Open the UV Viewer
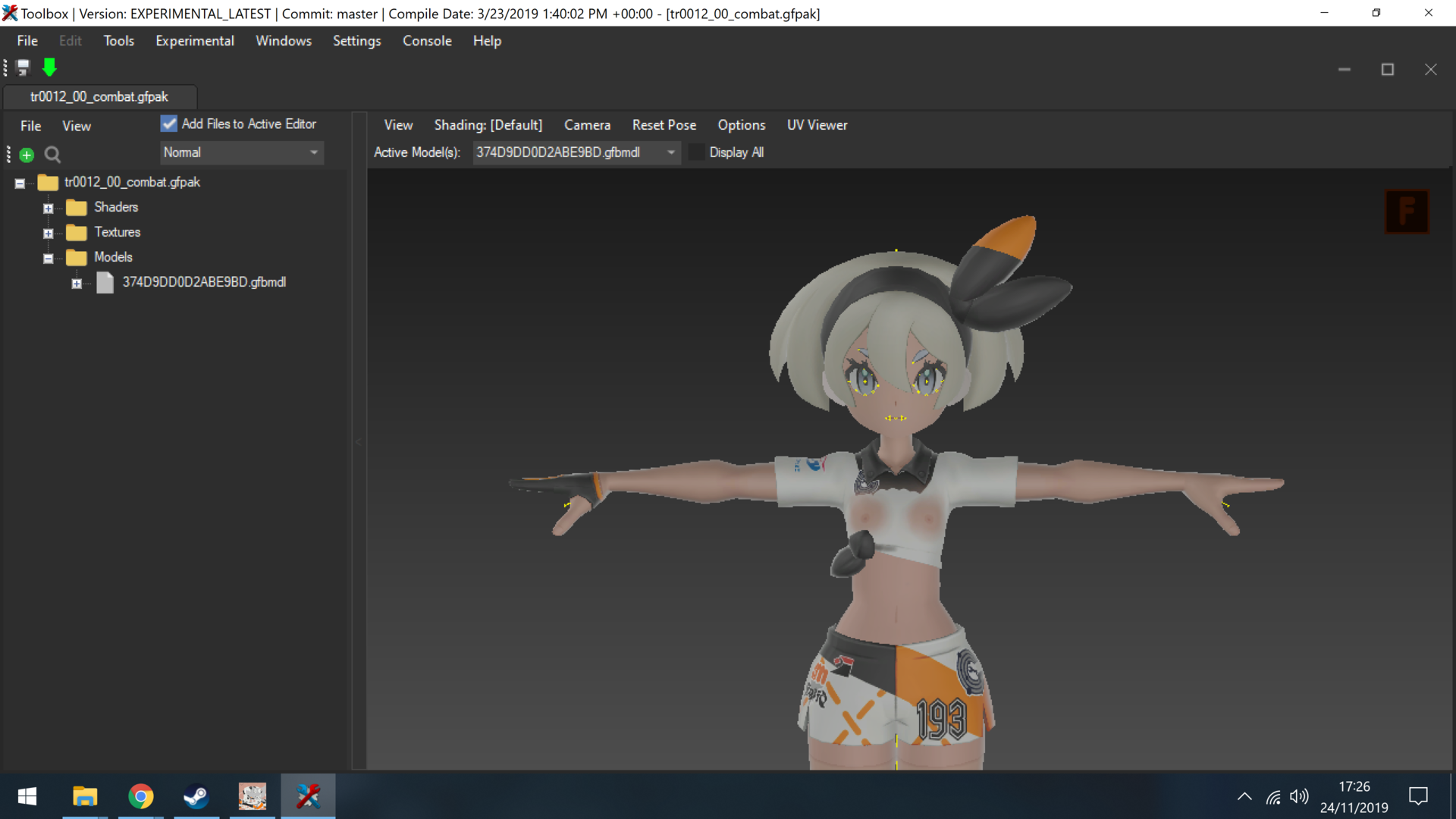The height and width of the screenshot is (819, 1456). click(817, 125)
